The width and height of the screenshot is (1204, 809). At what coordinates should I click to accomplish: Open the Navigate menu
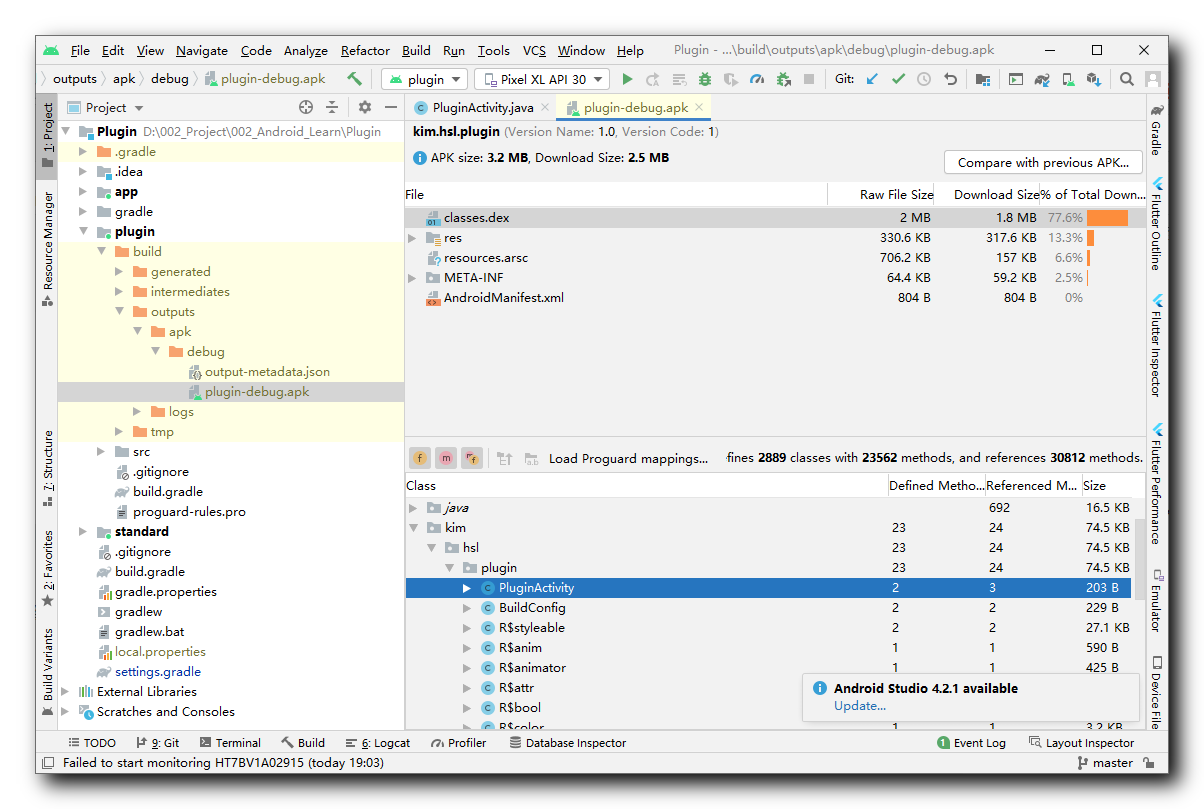tap(202, 50)
